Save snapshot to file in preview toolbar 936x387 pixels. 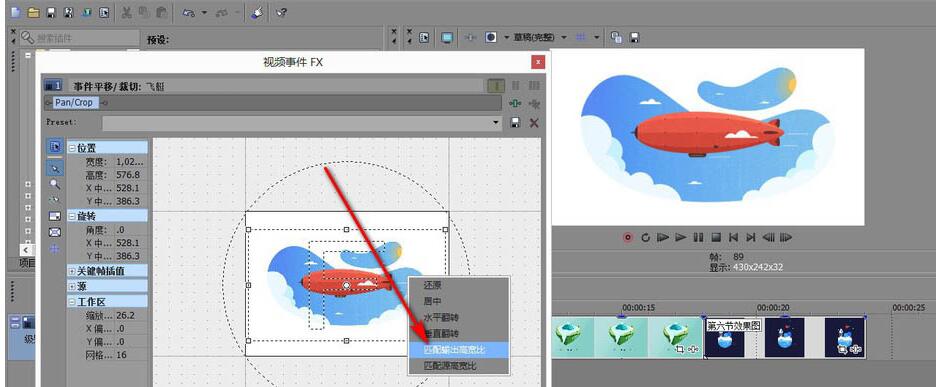tap(635, 37)
